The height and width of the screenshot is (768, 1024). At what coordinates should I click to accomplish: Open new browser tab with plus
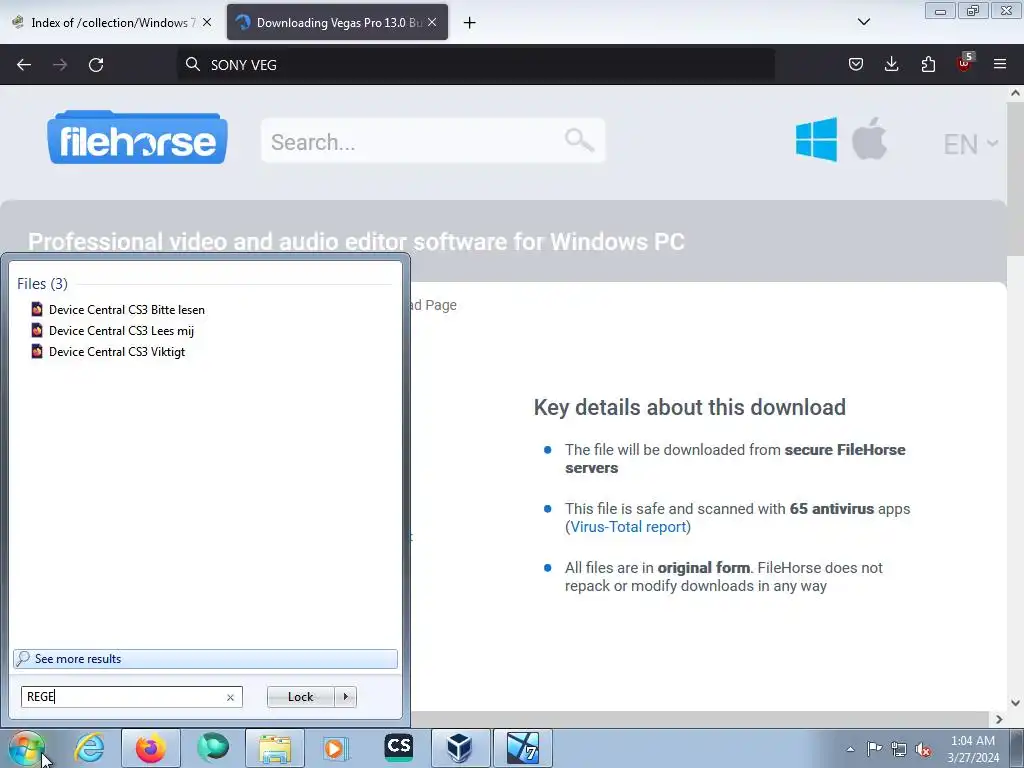(x=470, y=23)
